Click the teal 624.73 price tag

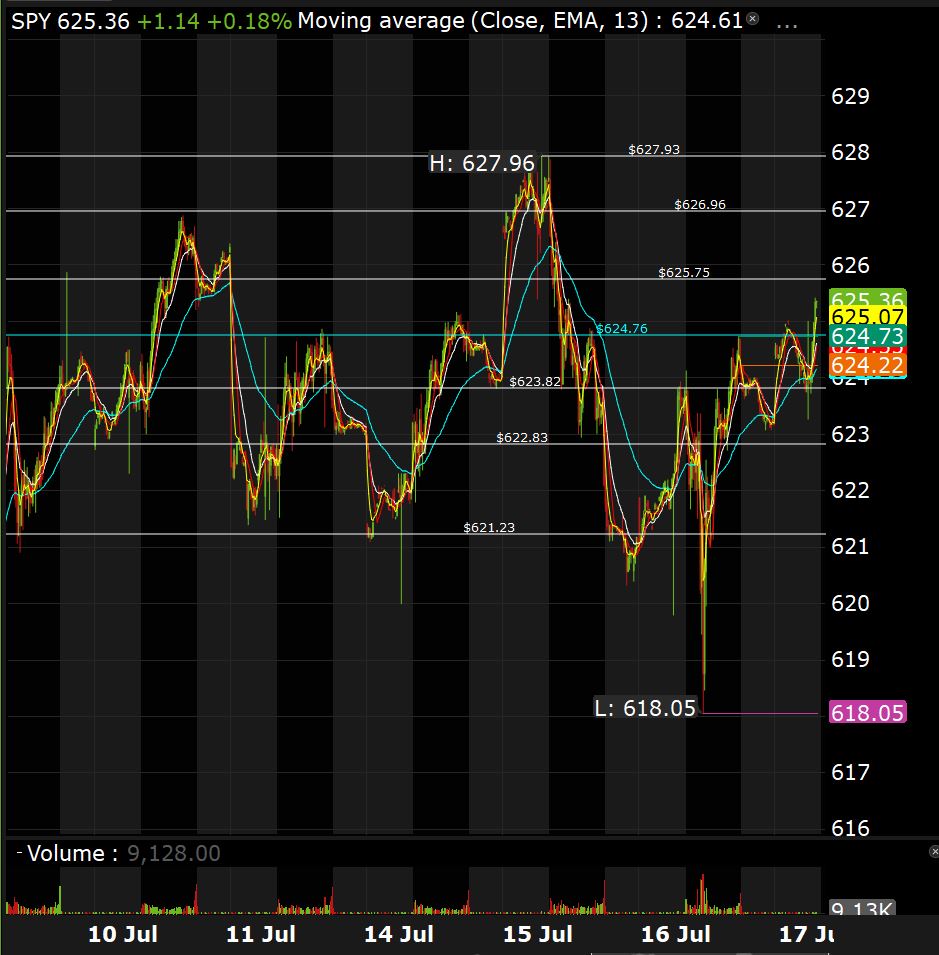[x=868, y=336]
